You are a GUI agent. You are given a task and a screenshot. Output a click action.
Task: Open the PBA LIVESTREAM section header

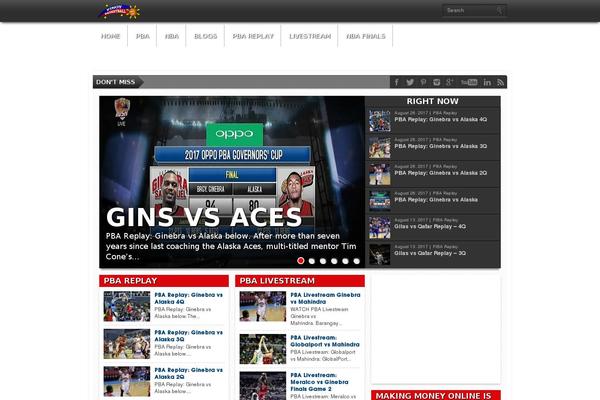pyautogui.click(x=300, y=281)
